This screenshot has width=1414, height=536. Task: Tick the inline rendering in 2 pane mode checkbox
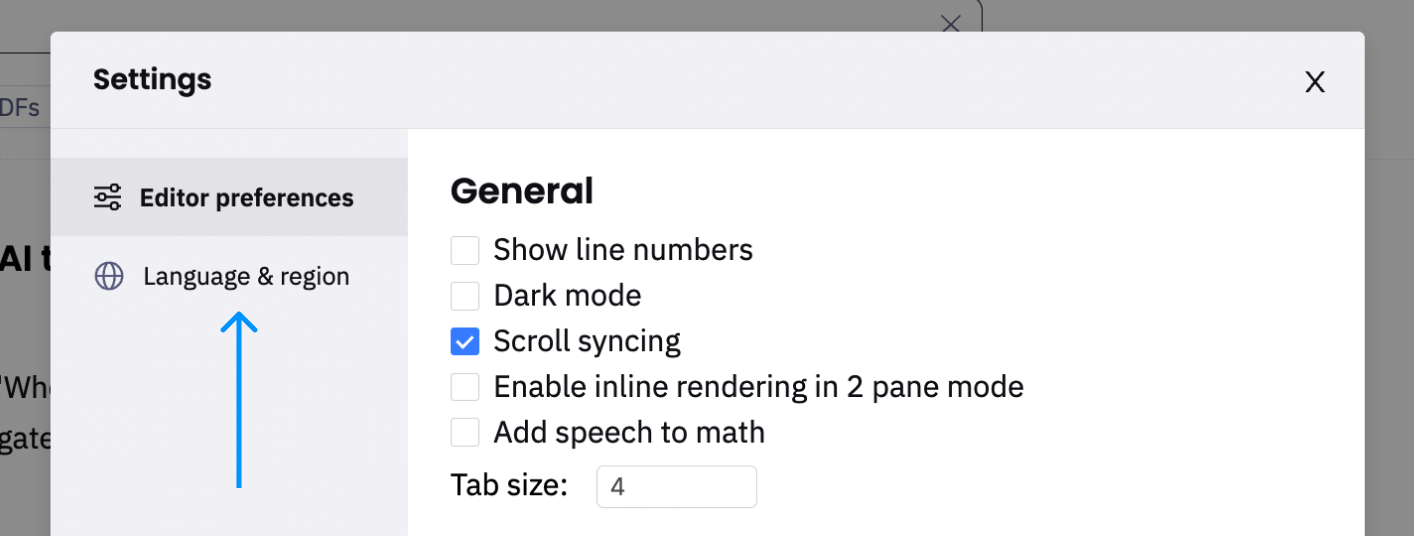pos(465,386)
